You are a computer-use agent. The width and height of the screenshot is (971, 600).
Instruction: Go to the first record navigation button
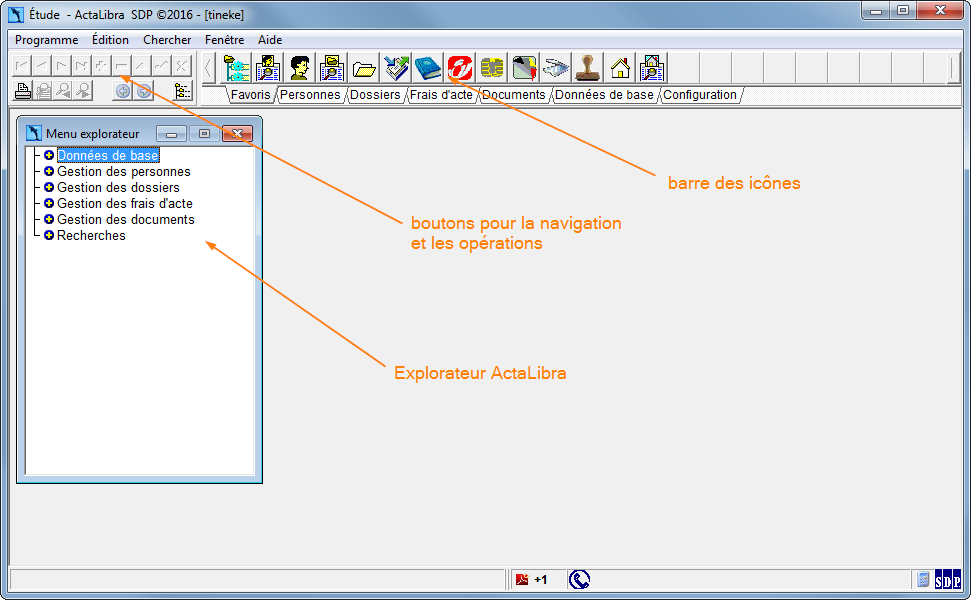22,66
